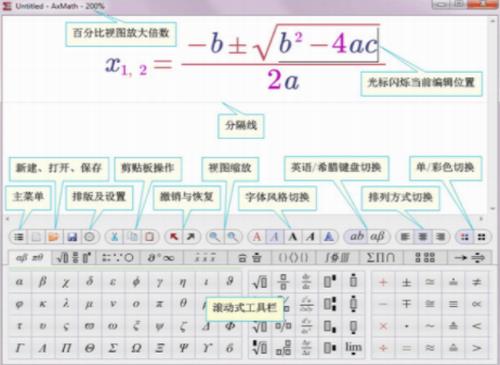
Task: Insert the stacked fraction template
Action: coord(283,282)
